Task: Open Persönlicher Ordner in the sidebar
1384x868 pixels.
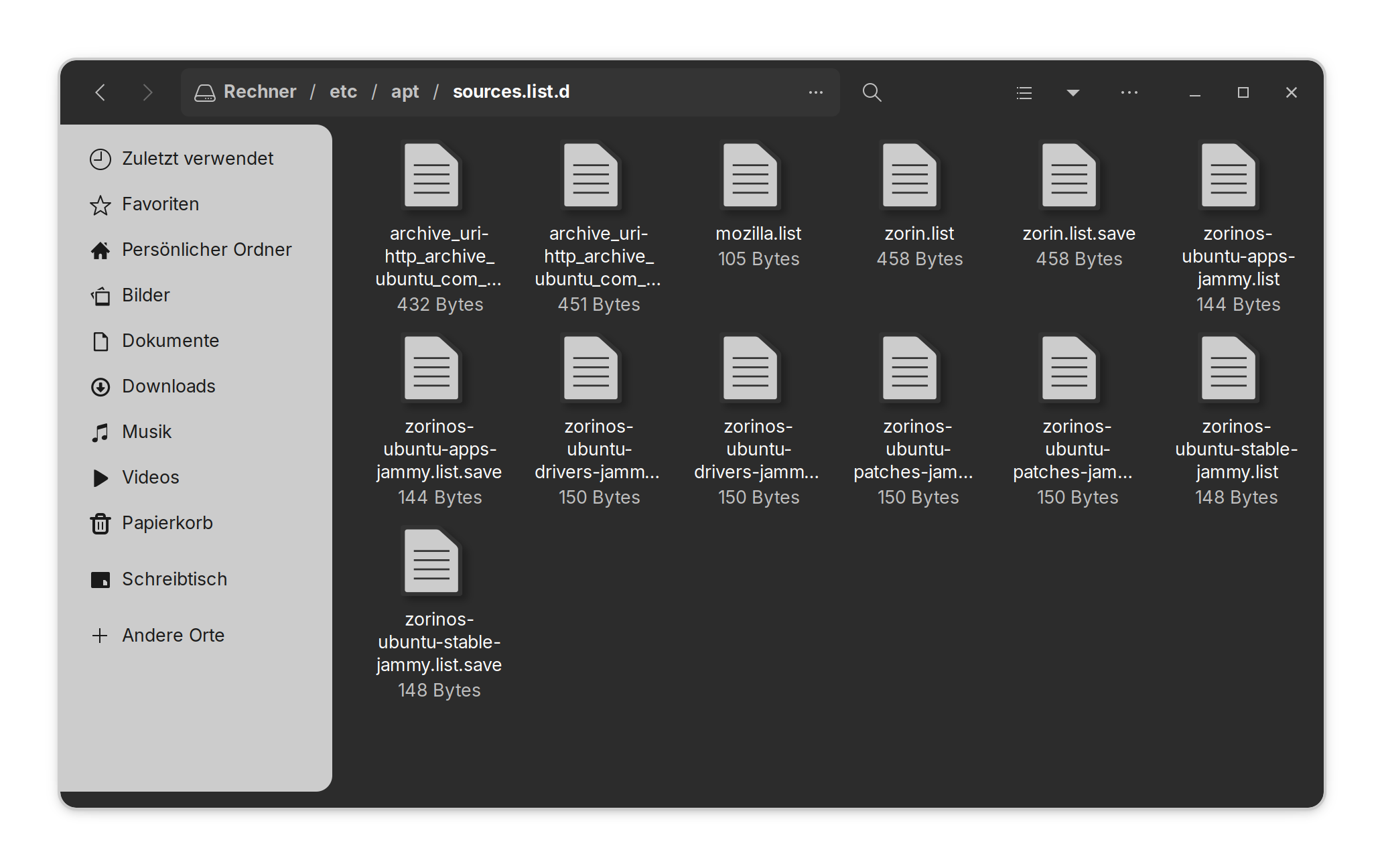Action: pyautogui.click(x=195, y=250)
